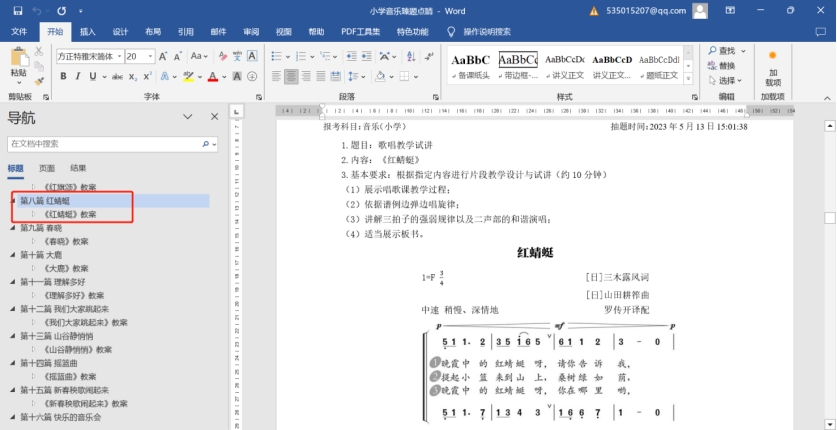Click the navigation search input field
Viewport: 837px width, 430px height.
105,144
